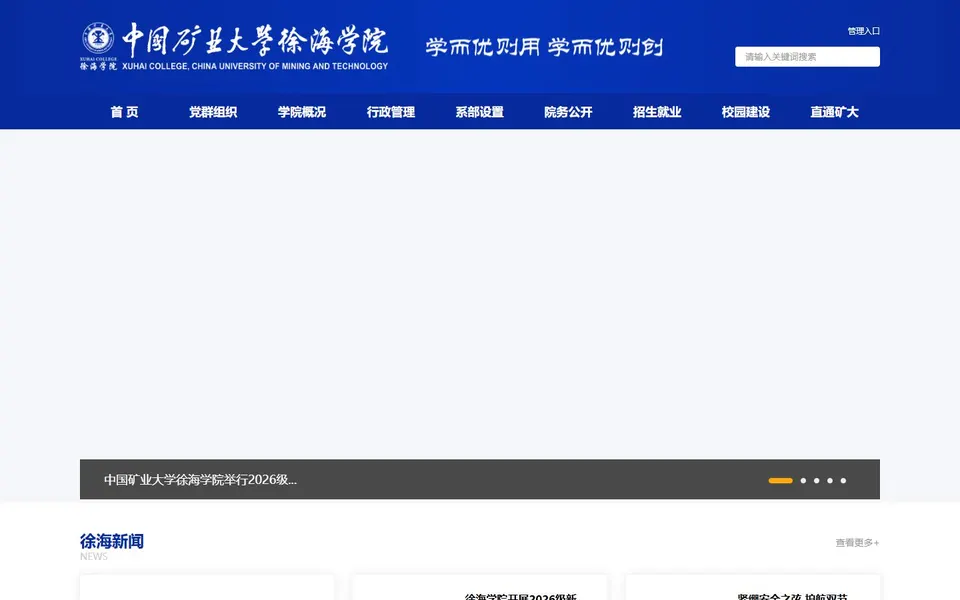Image resolution: width=960 pixels, height=600 pixels.
Task: Open news card 徐海学院开展2026级新
Action: point(520,596)
